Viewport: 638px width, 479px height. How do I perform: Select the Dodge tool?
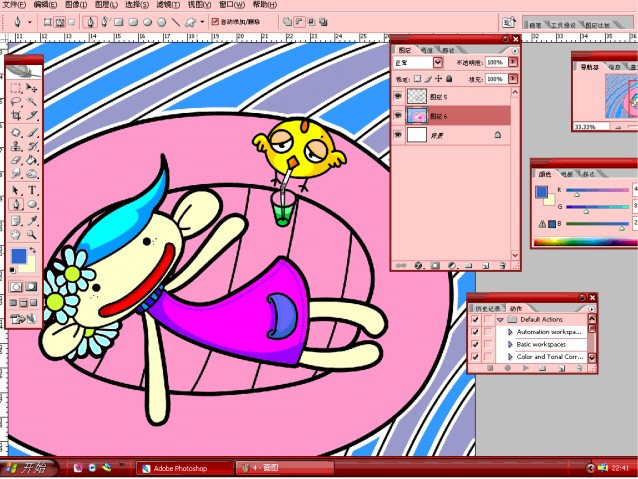(x=31, y=174)
